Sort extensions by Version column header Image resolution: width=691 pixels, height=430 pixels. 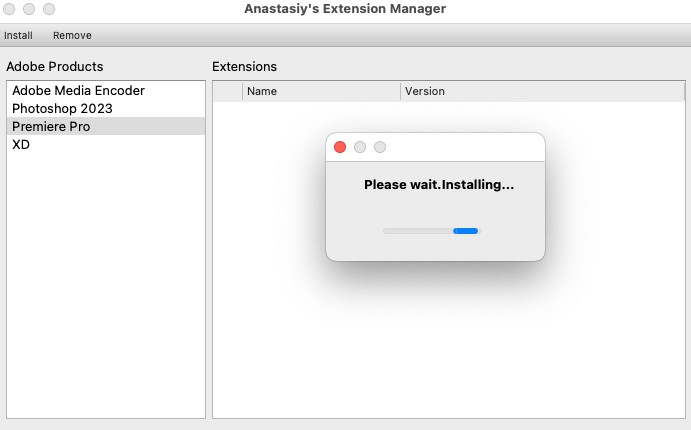click(x=540, y=91)
